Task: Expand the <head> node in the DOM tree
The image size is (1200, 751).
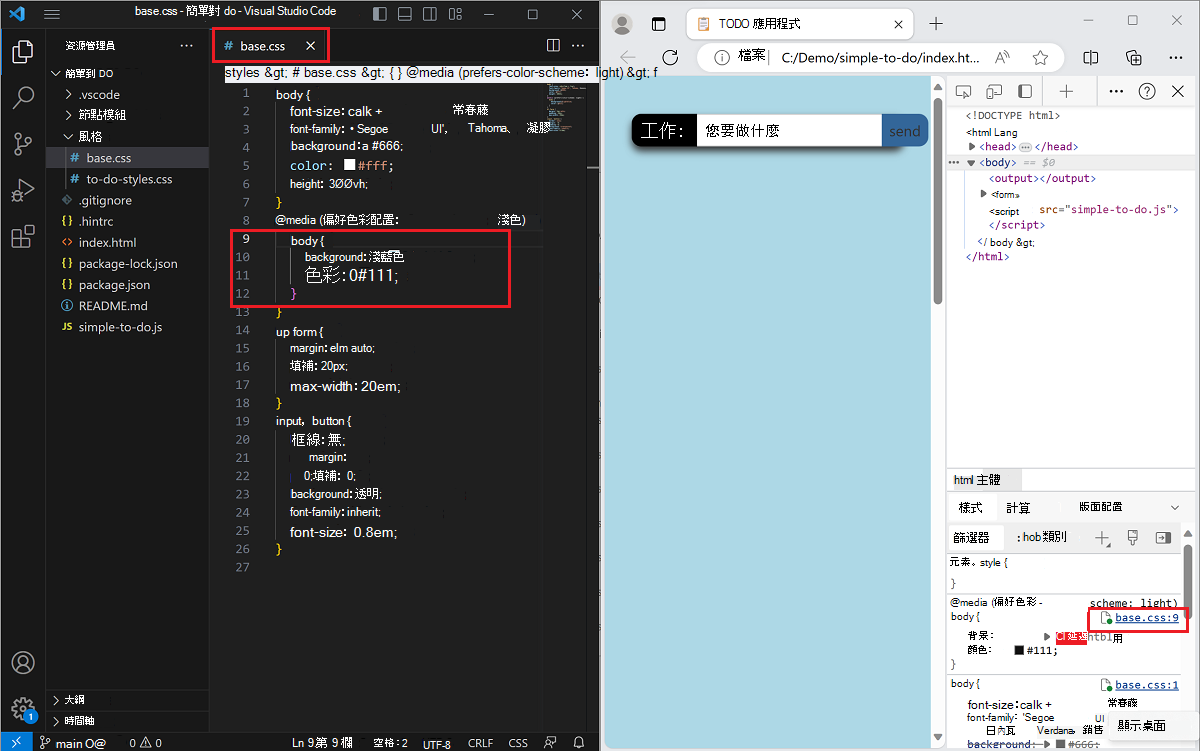Action: coord(973,146)
